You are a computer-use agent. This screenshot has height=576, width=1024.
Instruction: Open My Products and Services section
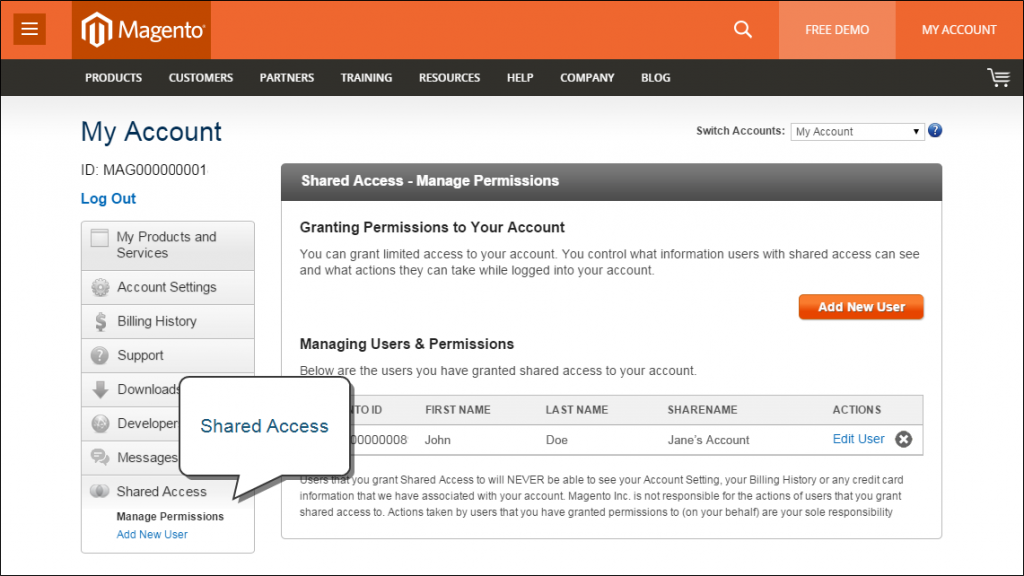coord(168,246)
